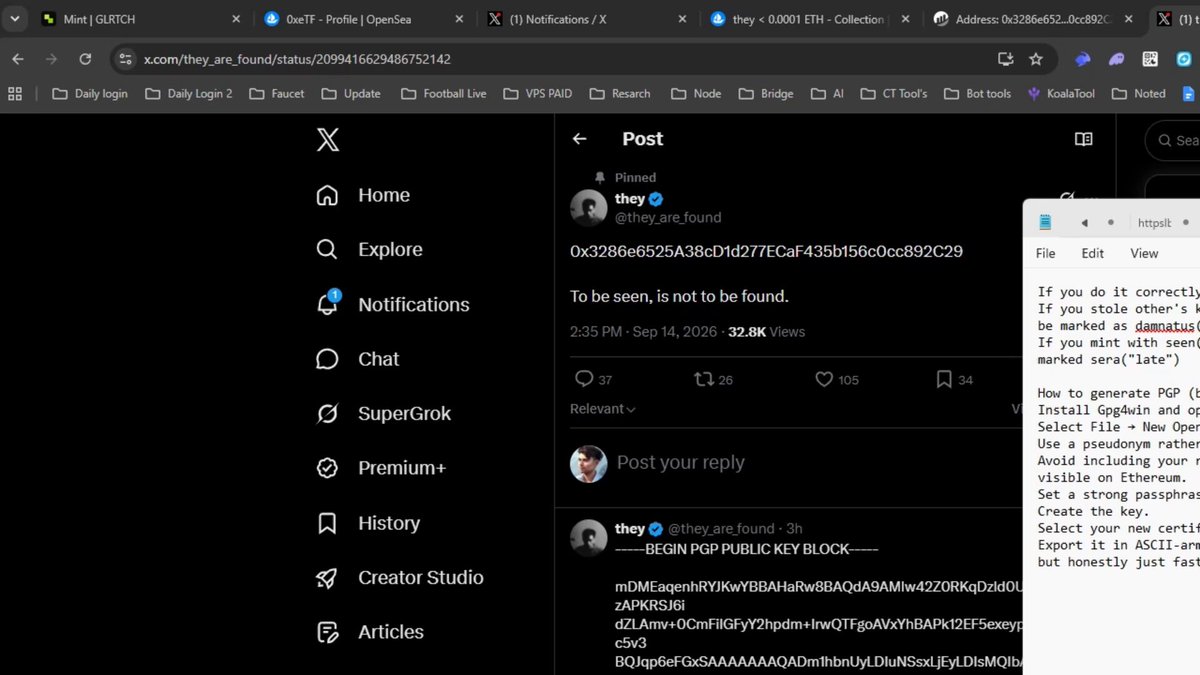Open Articles from the X sidebar
Screen dimensions: 1200x675
(x=369, y=632)
